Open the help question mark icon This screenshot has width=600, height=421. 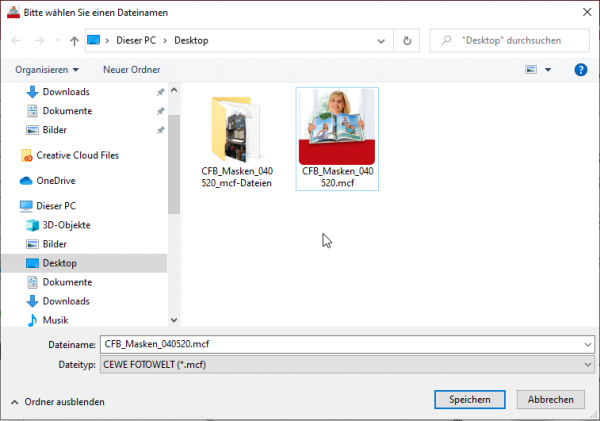[x=580, y=70]
